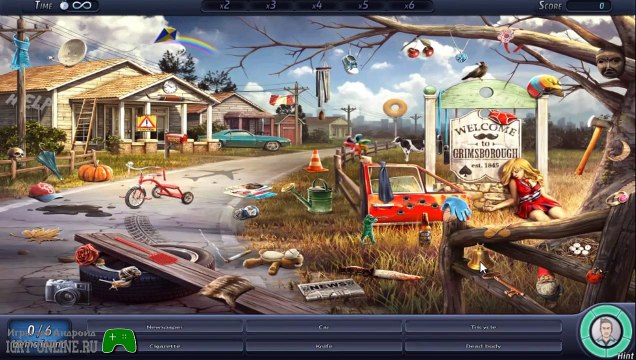Select the blue scarf on the utility pole
The image size is (636, 360).
coord(20,52)
